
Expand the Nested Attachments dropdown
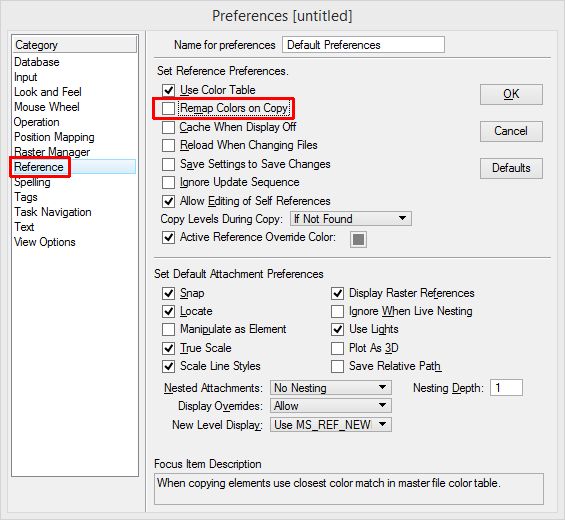[330, 388]
